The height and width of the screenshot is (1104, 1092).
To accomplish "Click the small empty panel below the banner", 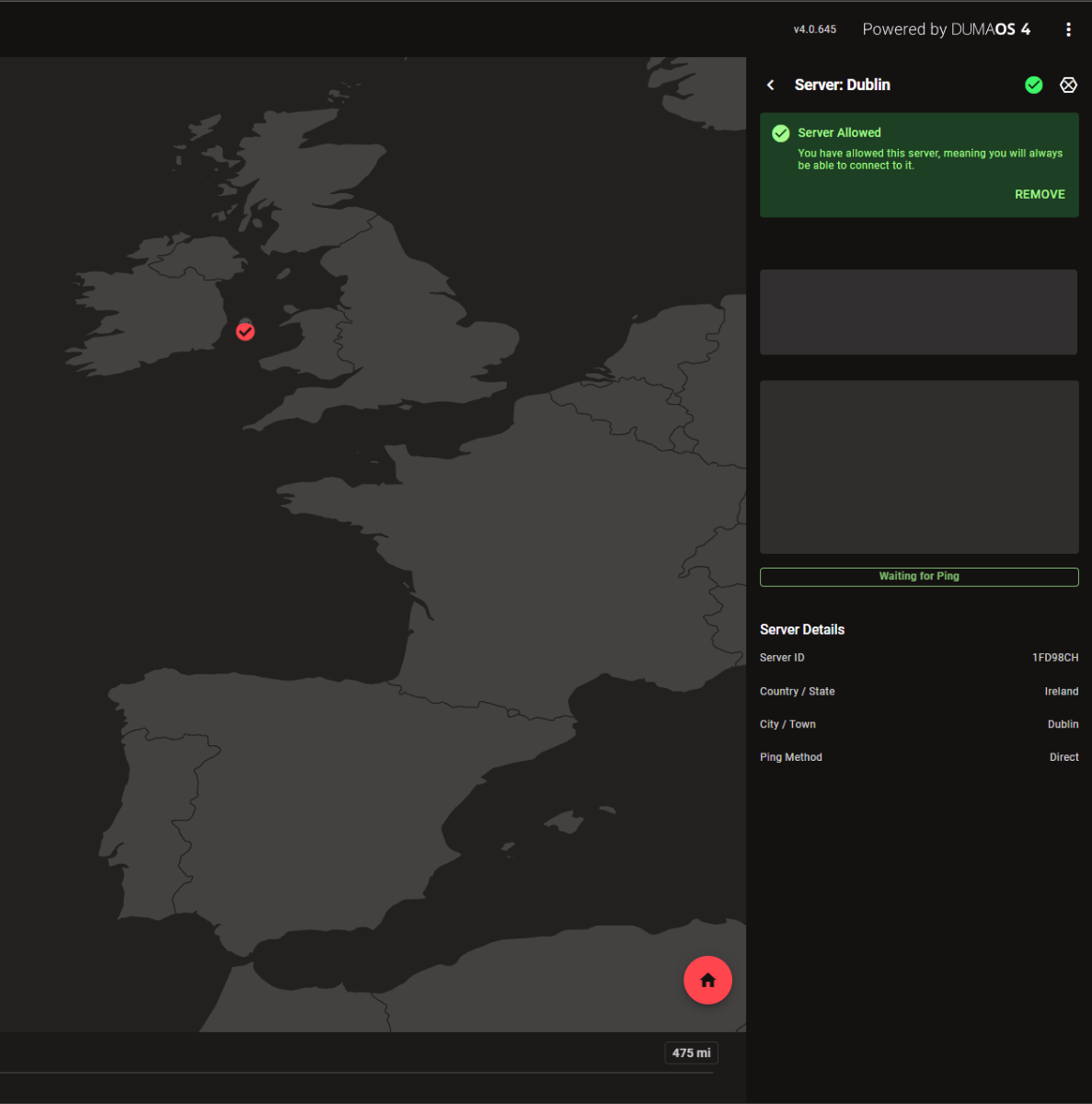I will (919, 312).
